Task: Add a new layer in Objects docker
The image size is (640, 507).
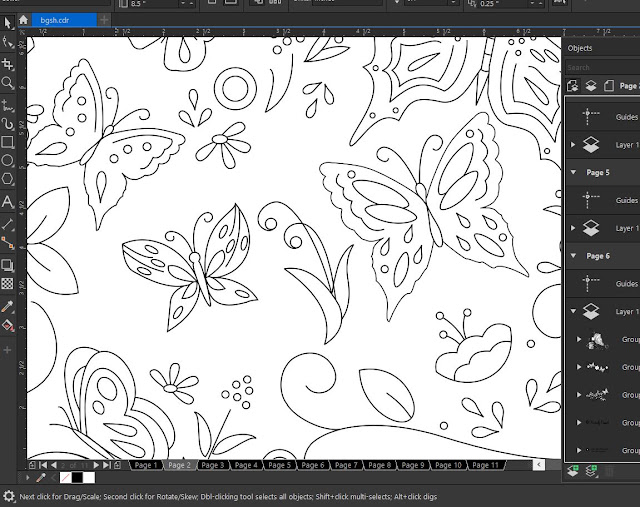Action: (x=573, y=471)
